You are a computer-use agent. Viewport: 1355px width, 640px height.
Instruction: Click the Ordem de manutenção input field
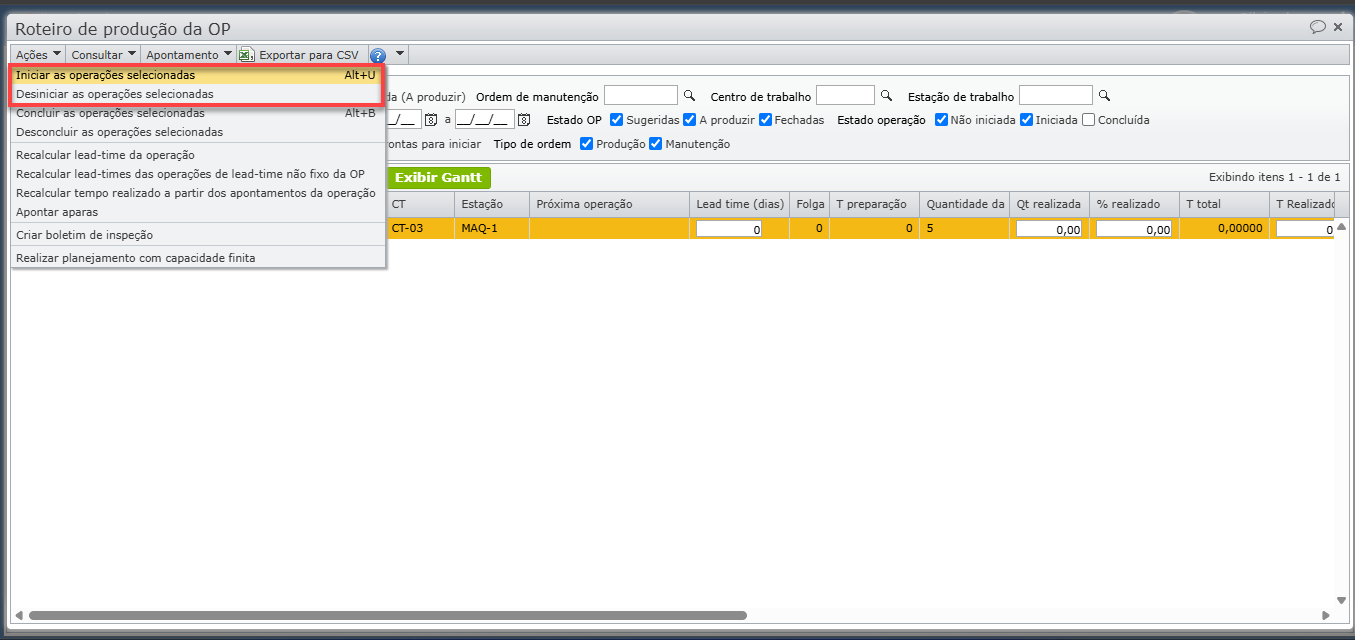pyautogui.click(x=641, y=96)
